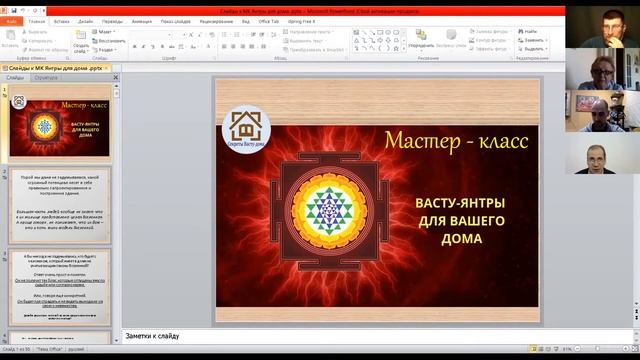Viewport: 640px width, 360px height.
Task: Toggle align text right
Action: pos(243,47)
